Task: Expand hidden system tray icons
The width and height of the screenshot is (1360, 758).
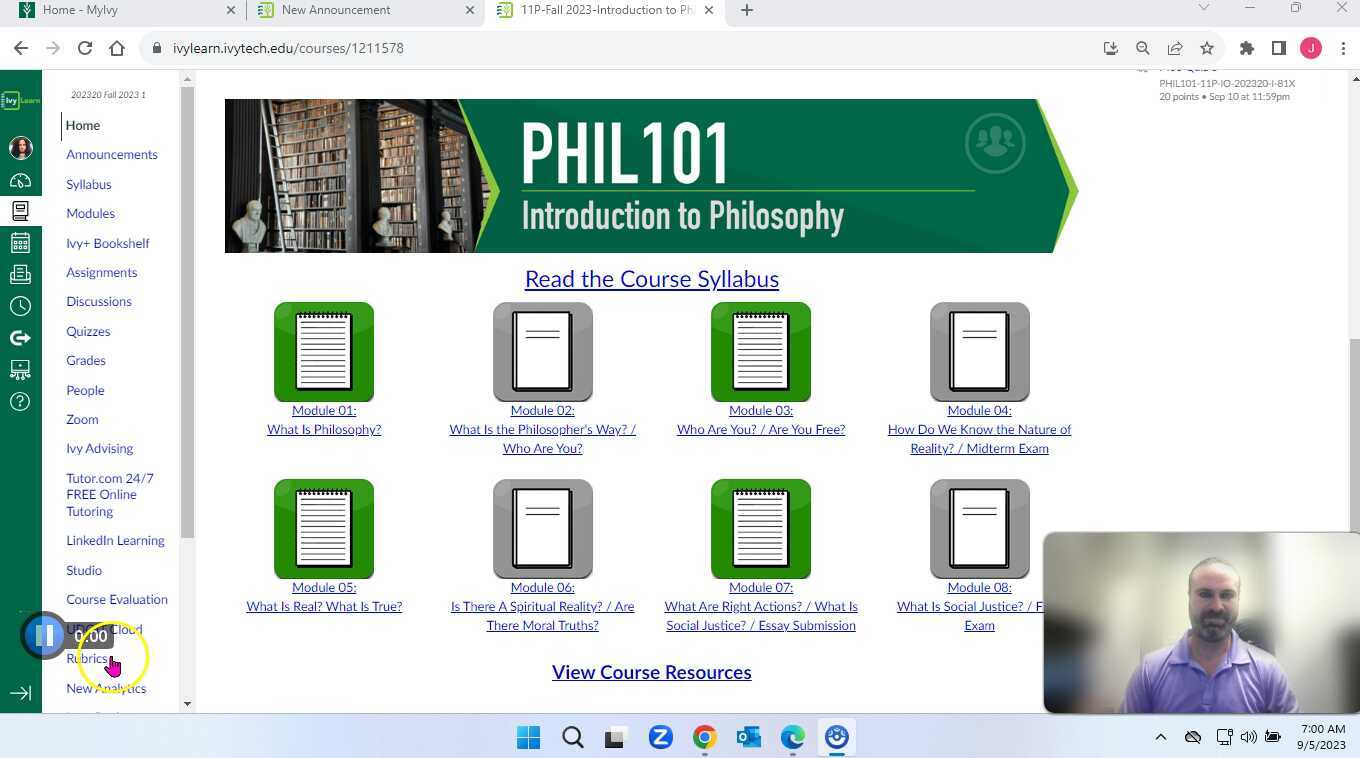Action: point(1160,737)
